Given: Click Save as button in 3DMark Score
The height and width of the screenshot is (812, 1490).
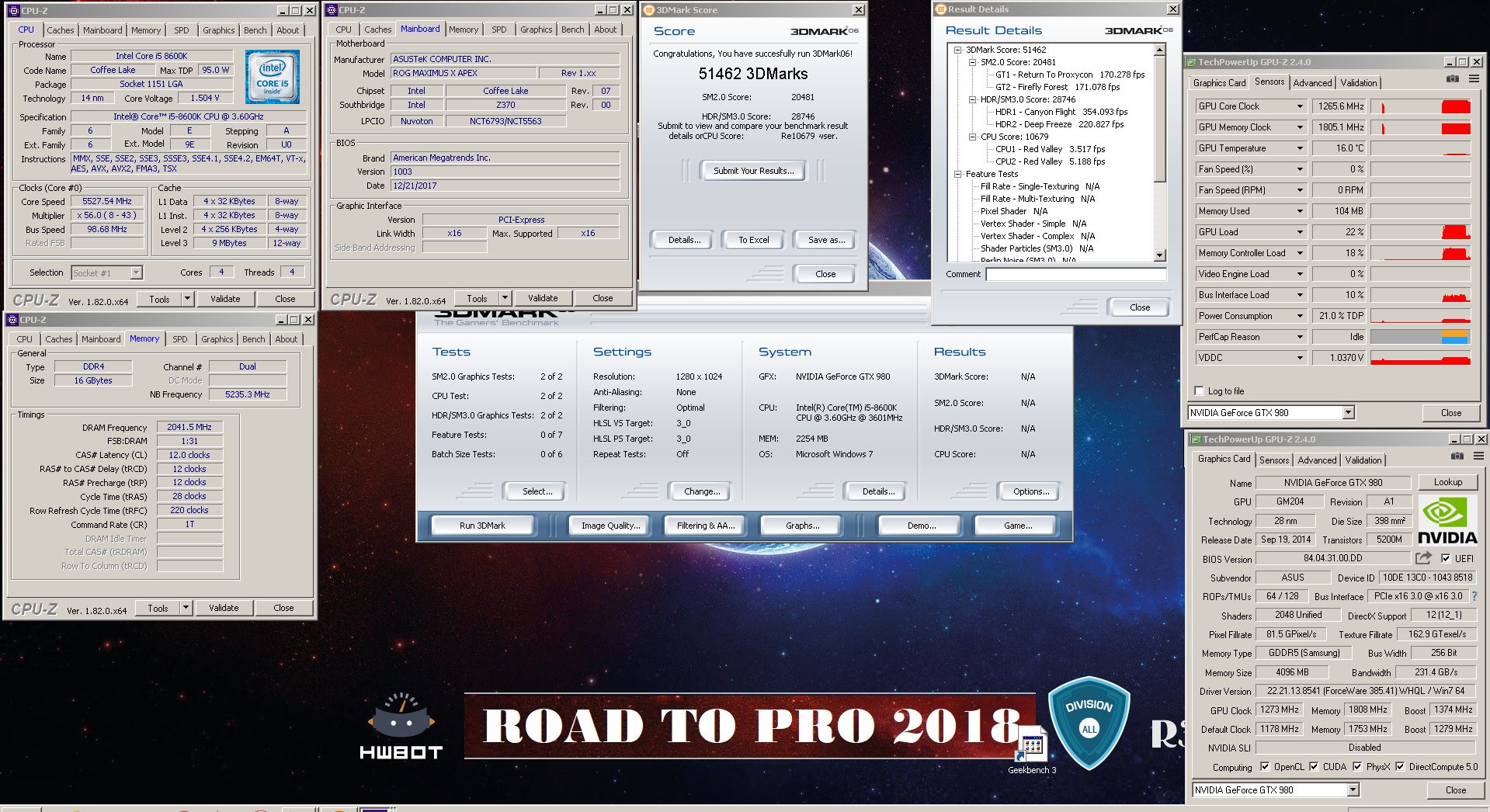Looking at the screenshot, I should [x=826, y=240].
